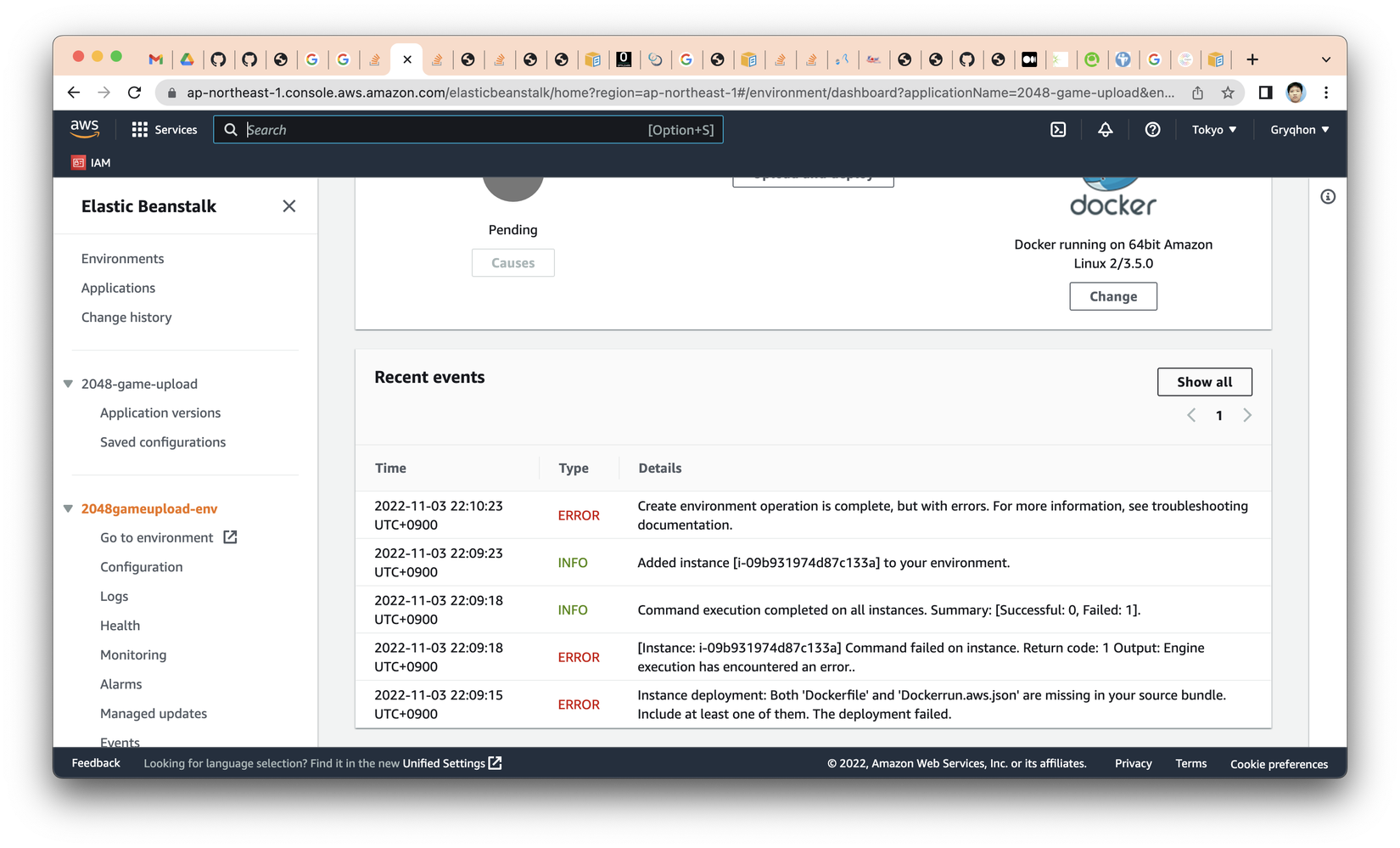Screen dimensions: 1400x848
Task: Go to the previous events page
Action: pos(1191,415)
